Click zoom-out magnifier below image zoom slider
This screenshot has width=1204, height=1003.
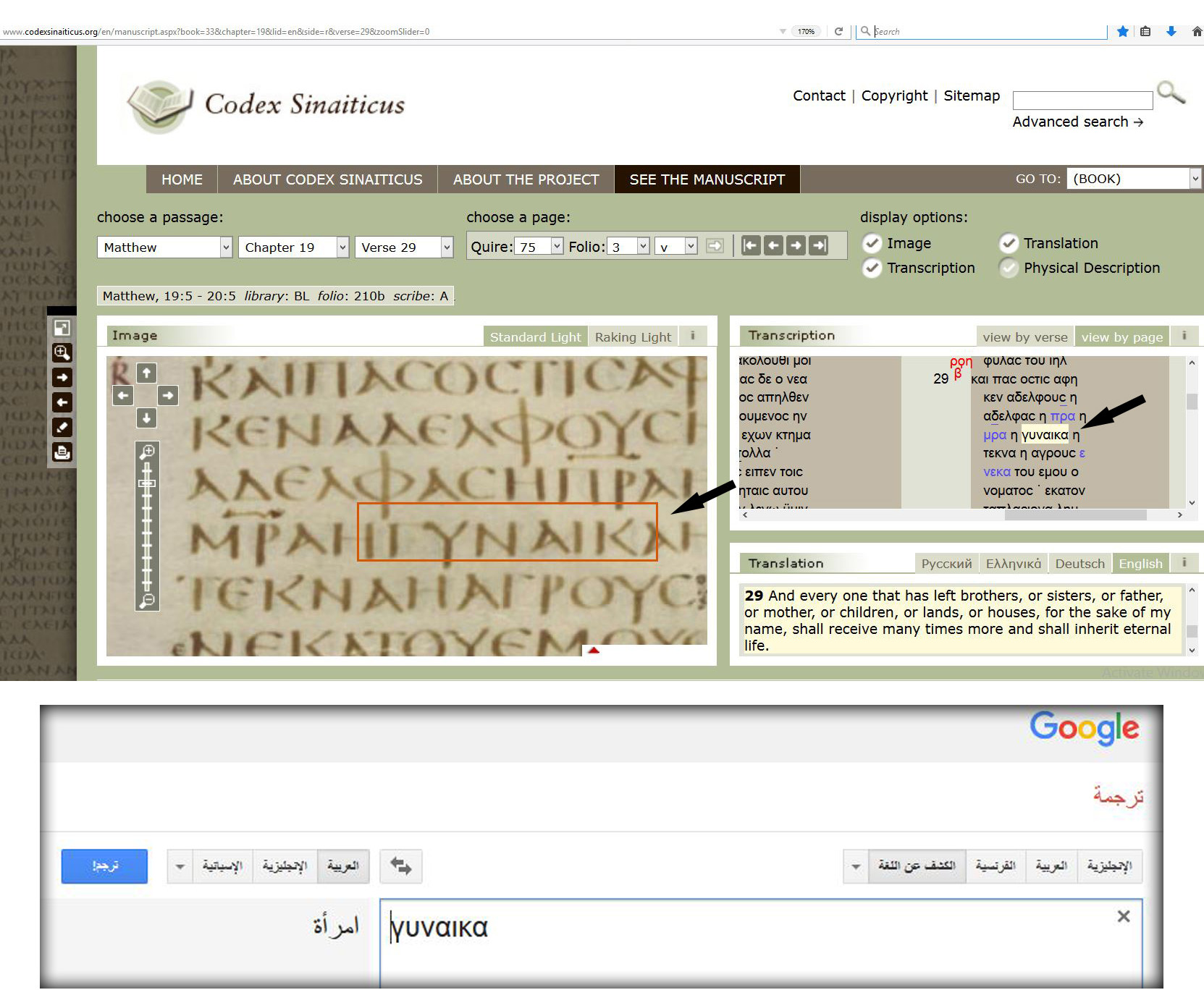click(x=147, y=600)
